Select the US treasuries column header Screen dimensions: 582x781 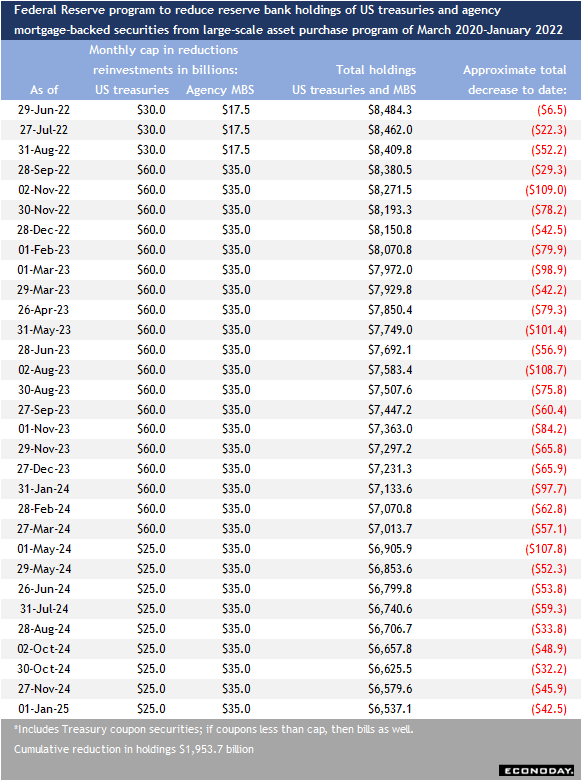(132, 90)
